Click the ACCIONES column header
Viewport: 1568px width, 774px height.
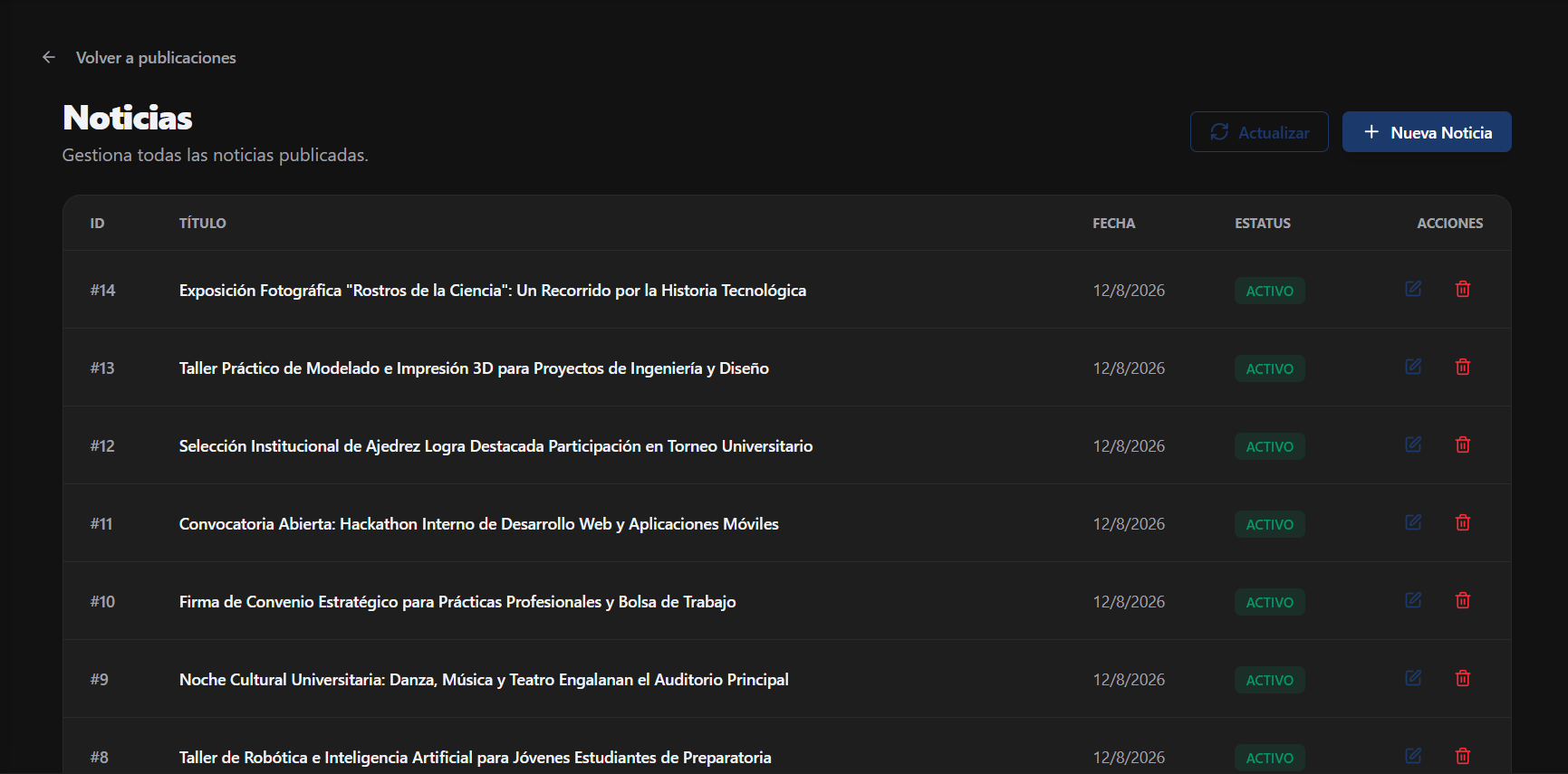click(1450, 223)
